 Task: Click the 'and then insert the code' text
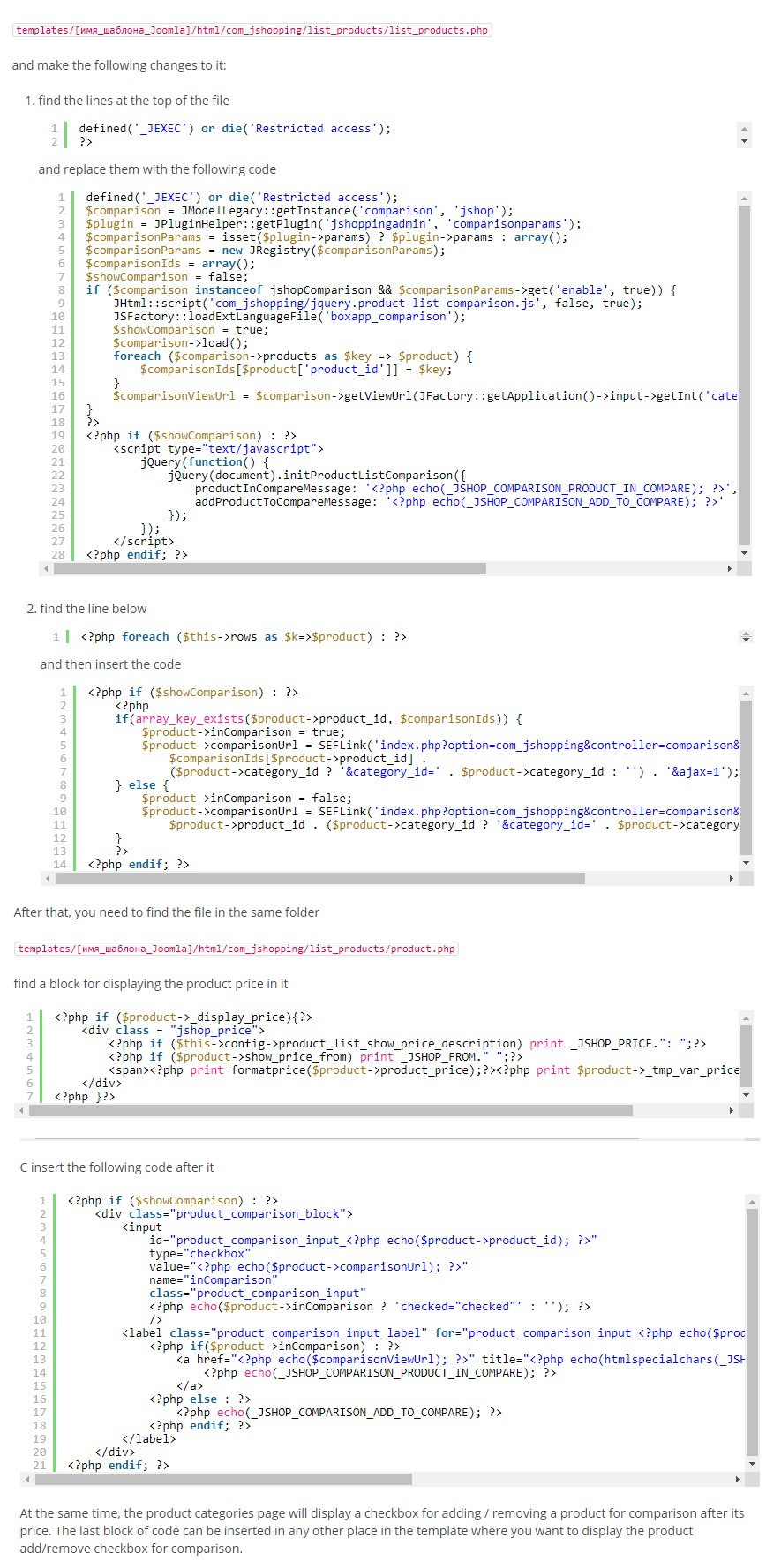(110, 664)
